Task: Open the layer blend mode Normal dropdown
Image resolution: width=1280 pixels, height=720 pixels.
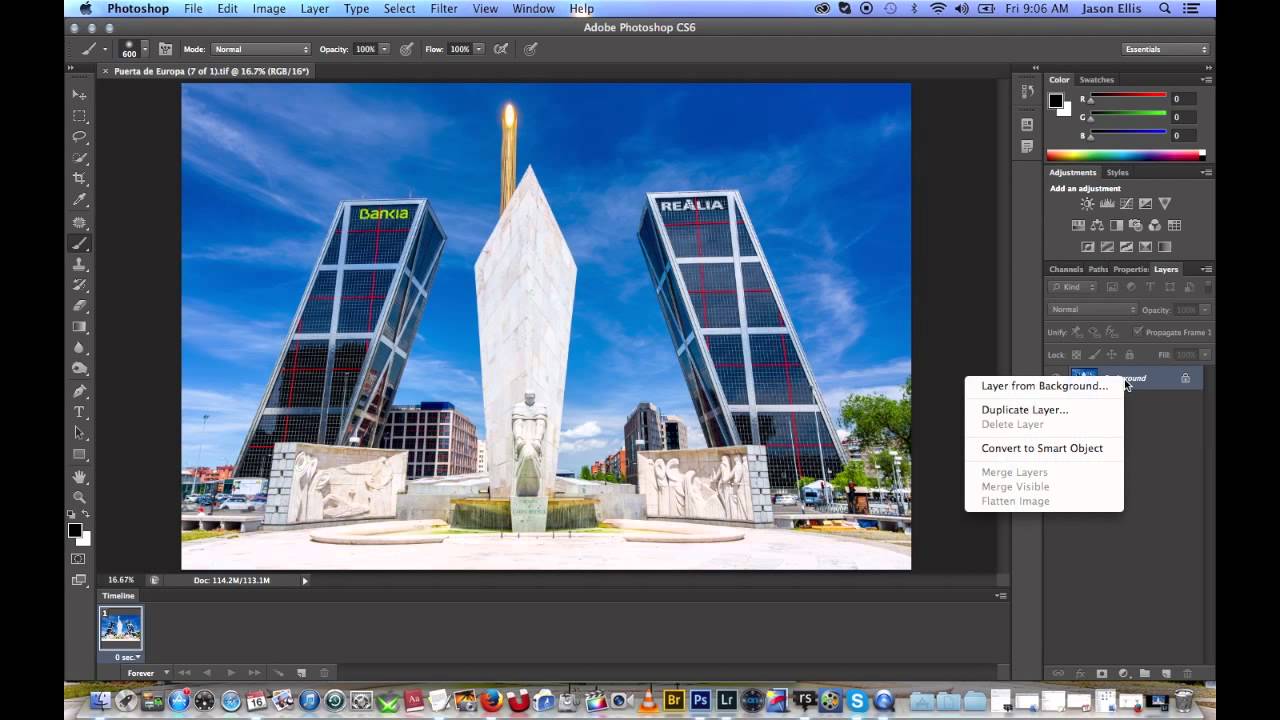Action: [x=1092, y=310]
